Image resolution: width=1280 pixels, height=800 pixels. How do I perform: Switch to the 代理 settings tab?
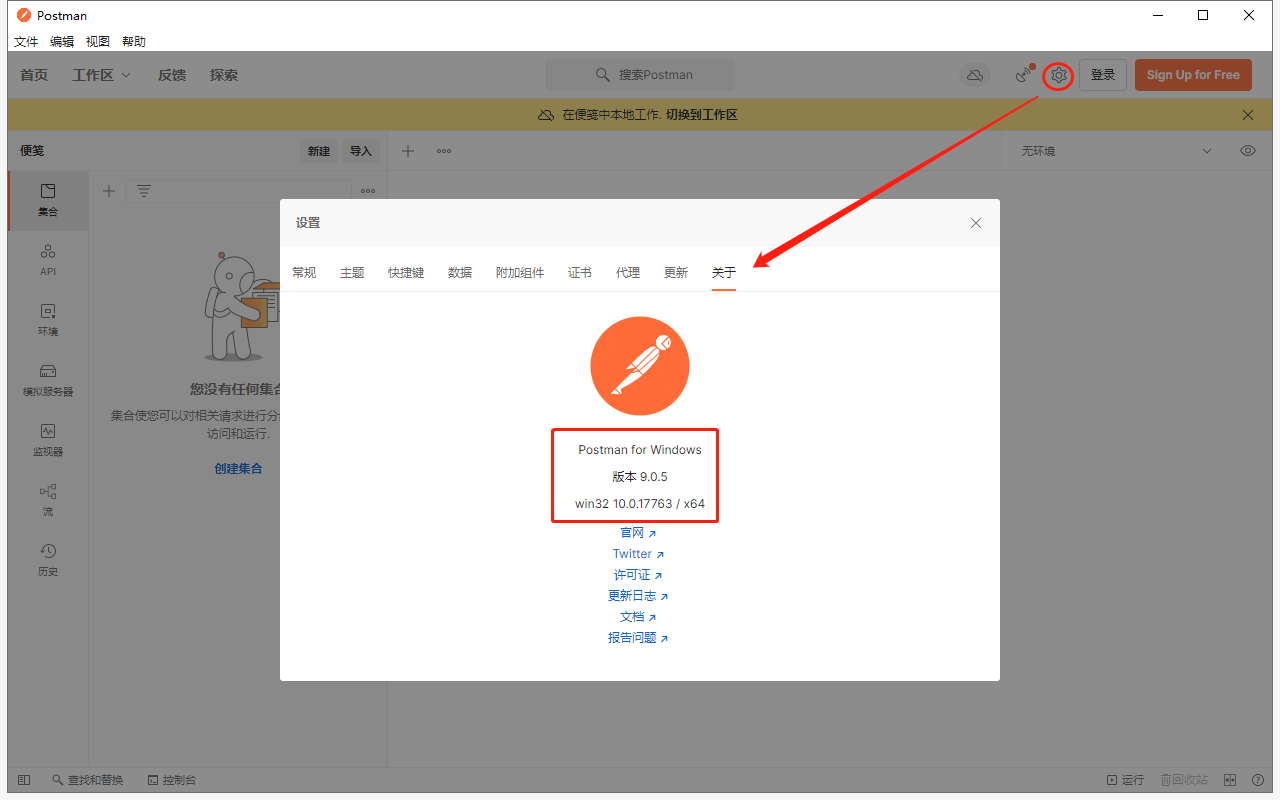628,272
